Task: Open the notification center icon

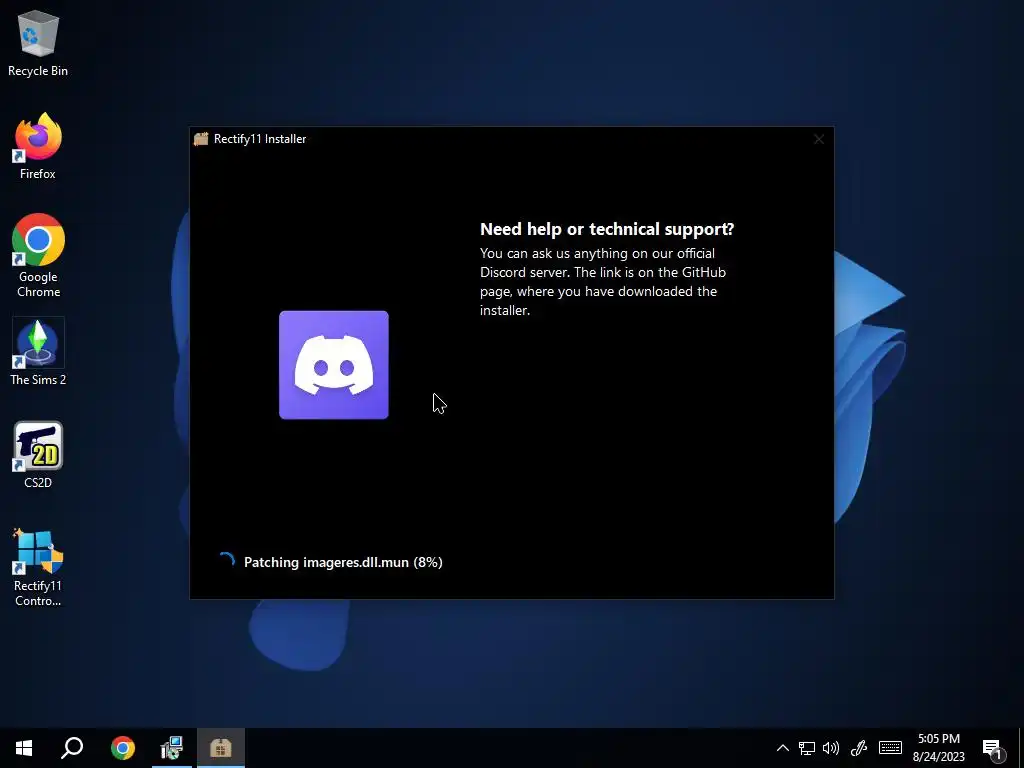Action: click(993, 748)
